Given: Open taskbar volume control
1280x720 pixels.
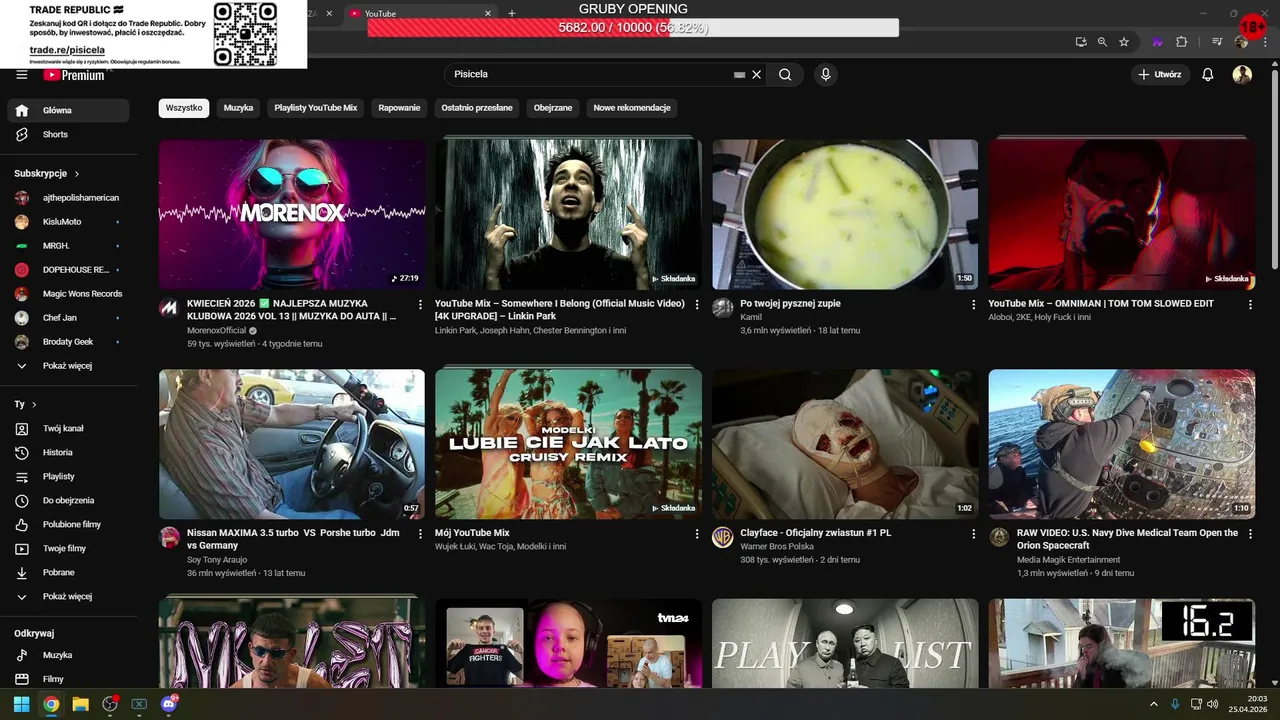Looking at the screenshot, I should [x=1212, y=704].
